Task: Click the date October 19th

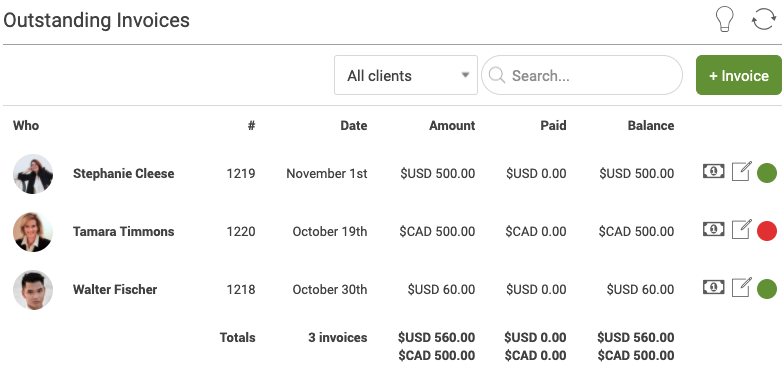Action: (330, 231)
